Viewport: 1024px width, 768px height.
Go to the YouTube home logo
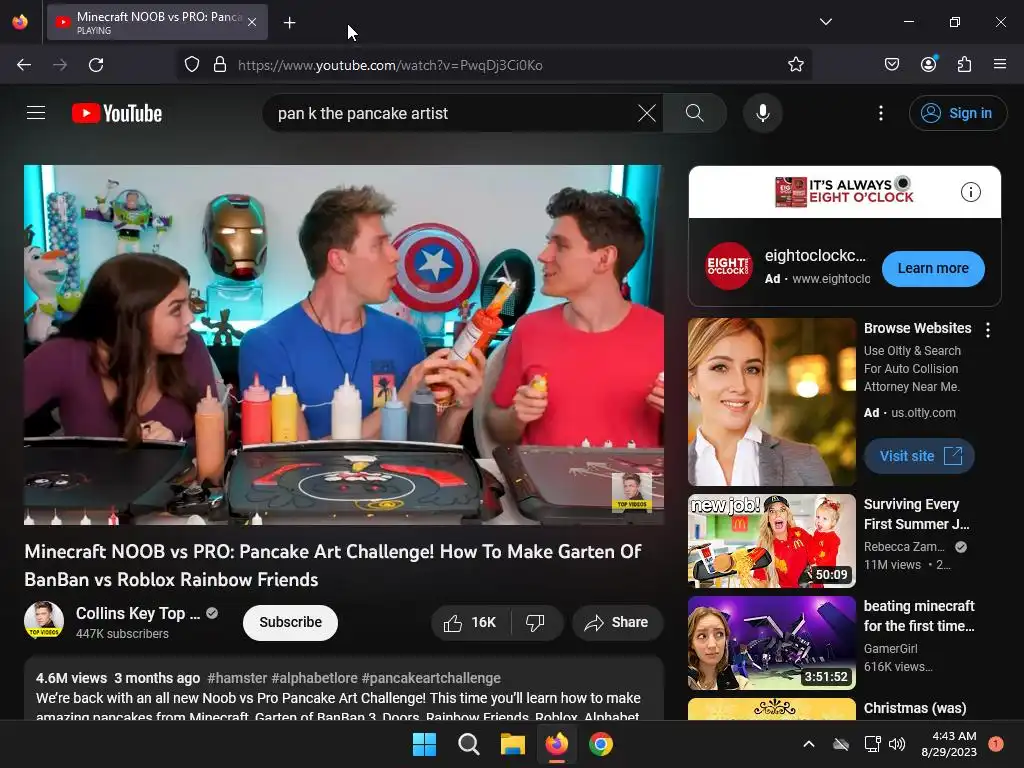[x=117, y=113]
